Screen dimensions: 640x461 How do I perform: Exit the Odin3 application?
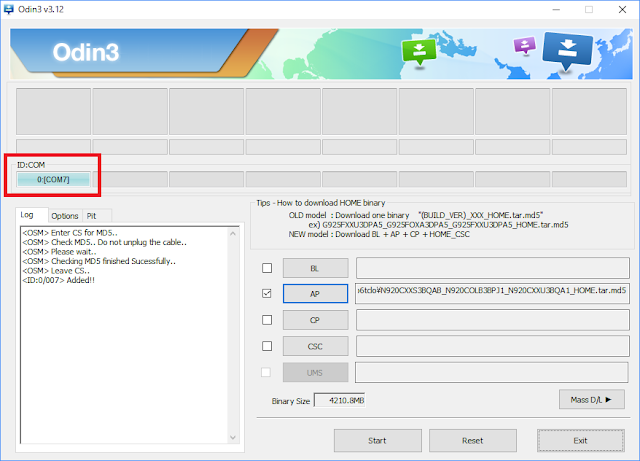(x=580, y=441)
